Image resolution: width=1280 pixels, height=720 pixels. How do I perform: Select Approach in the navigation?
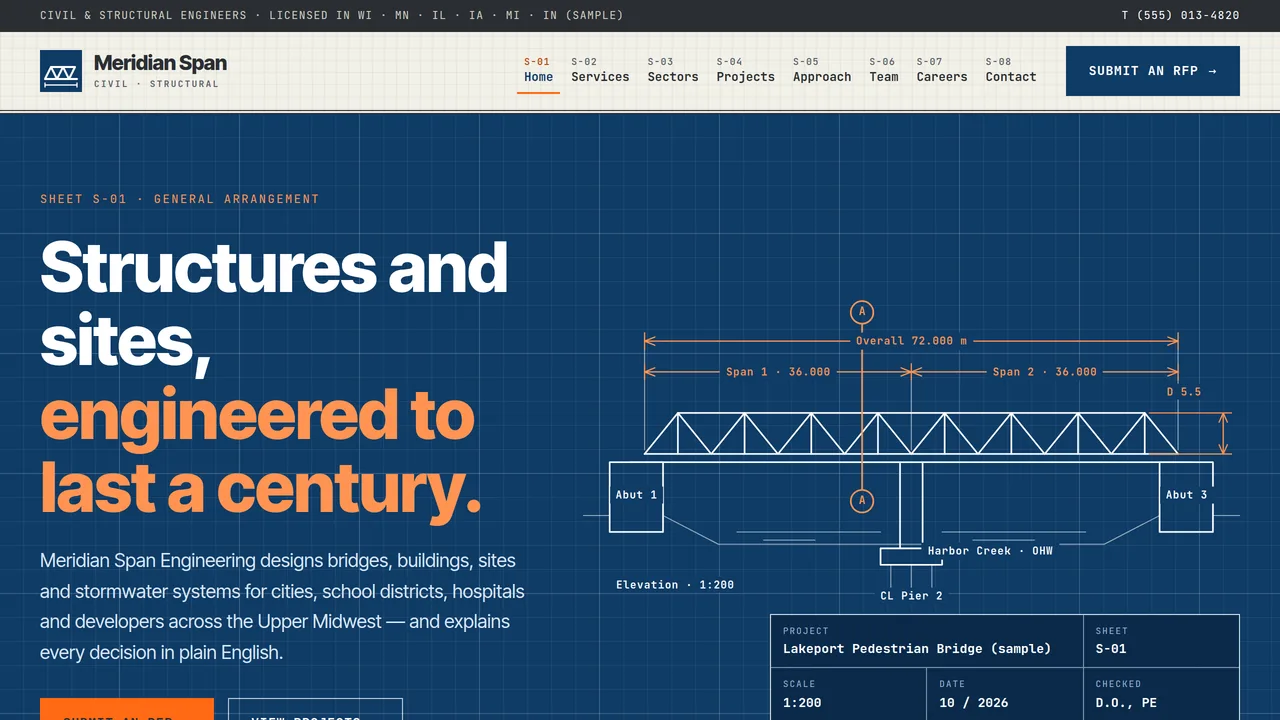tap(822, 70)
